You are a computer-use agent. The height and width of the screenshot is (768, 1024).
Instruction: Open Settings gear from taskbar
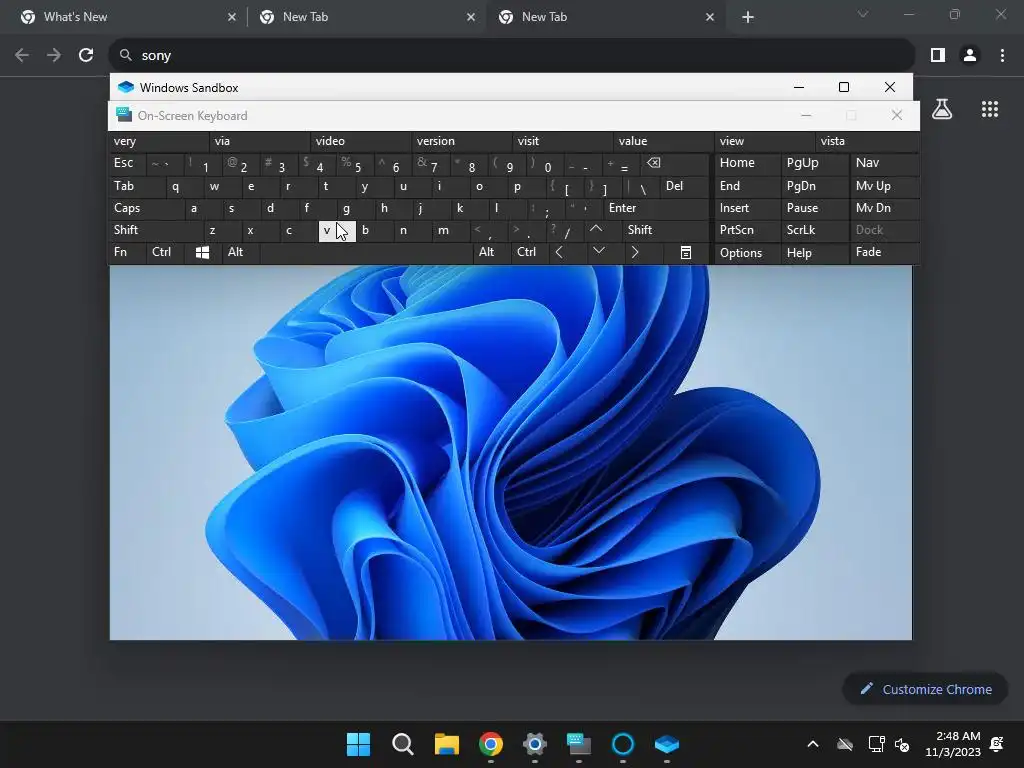(x=534, y=744)
